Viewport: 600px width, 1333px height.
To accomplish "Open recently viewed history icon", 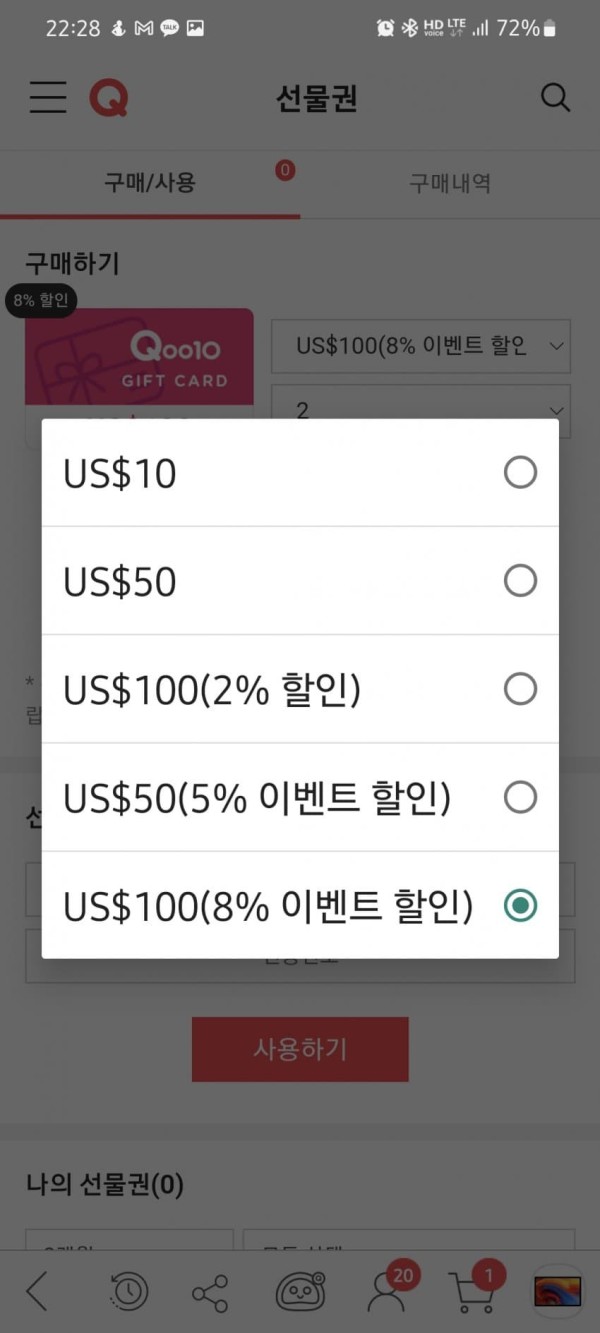I will click(x=129, y=1292).
